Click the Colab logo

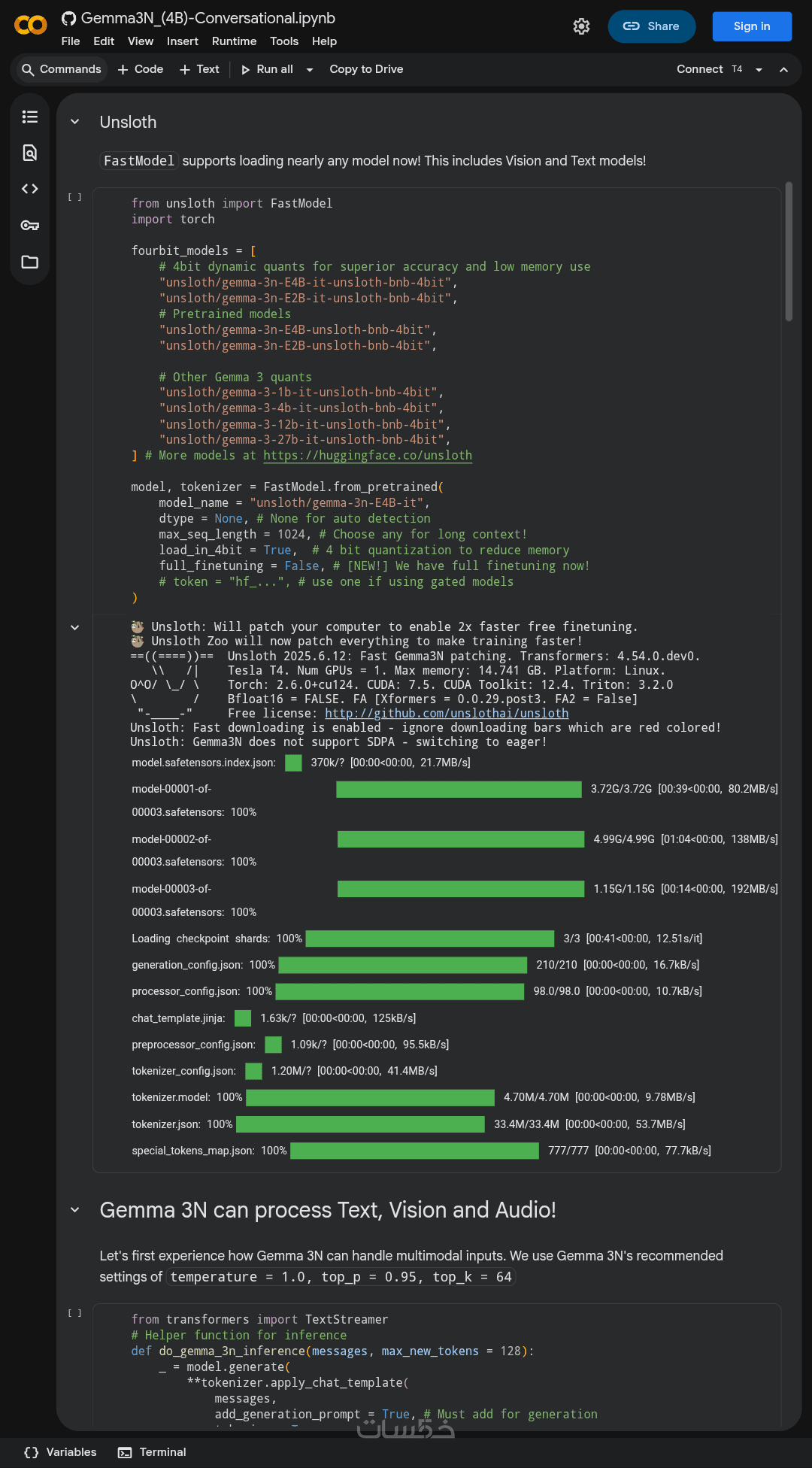pyautogui.click(x=31, y=26)
